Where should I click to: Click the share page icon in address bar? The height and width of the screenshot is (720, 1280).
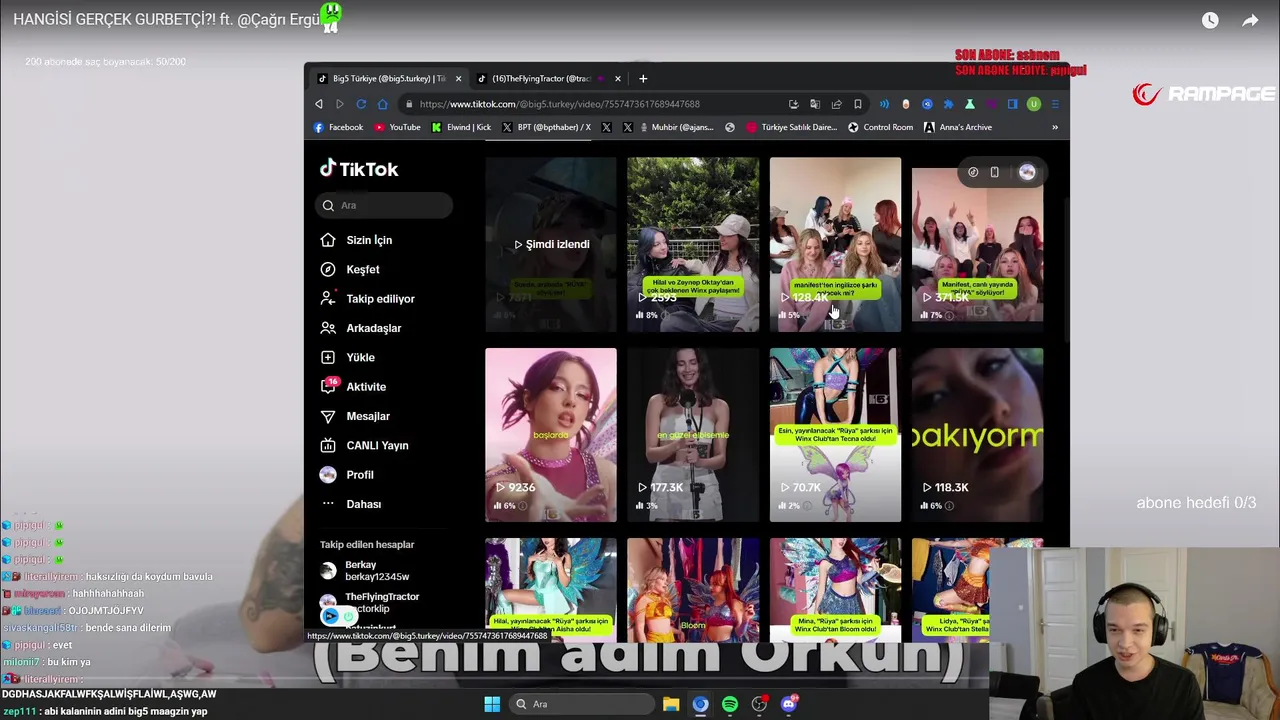pos(837,104)
